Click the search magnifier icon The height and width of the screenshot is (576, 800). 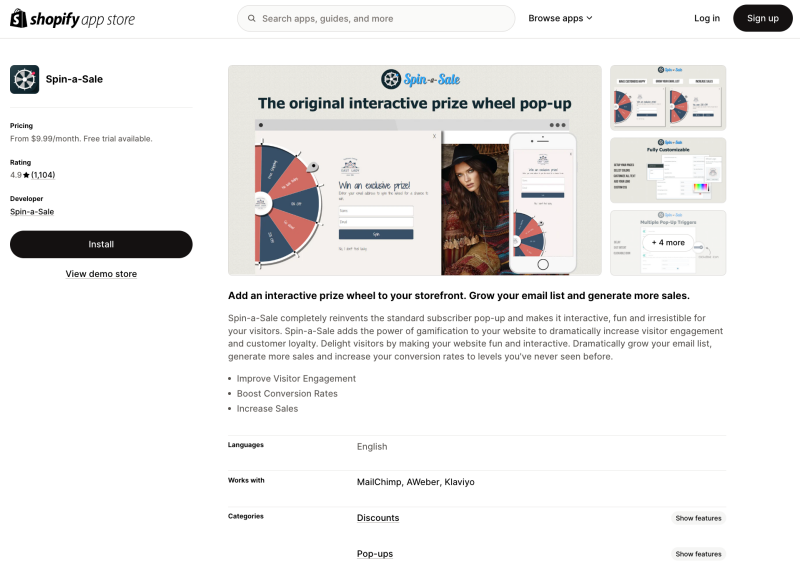[x=250, y=18]
